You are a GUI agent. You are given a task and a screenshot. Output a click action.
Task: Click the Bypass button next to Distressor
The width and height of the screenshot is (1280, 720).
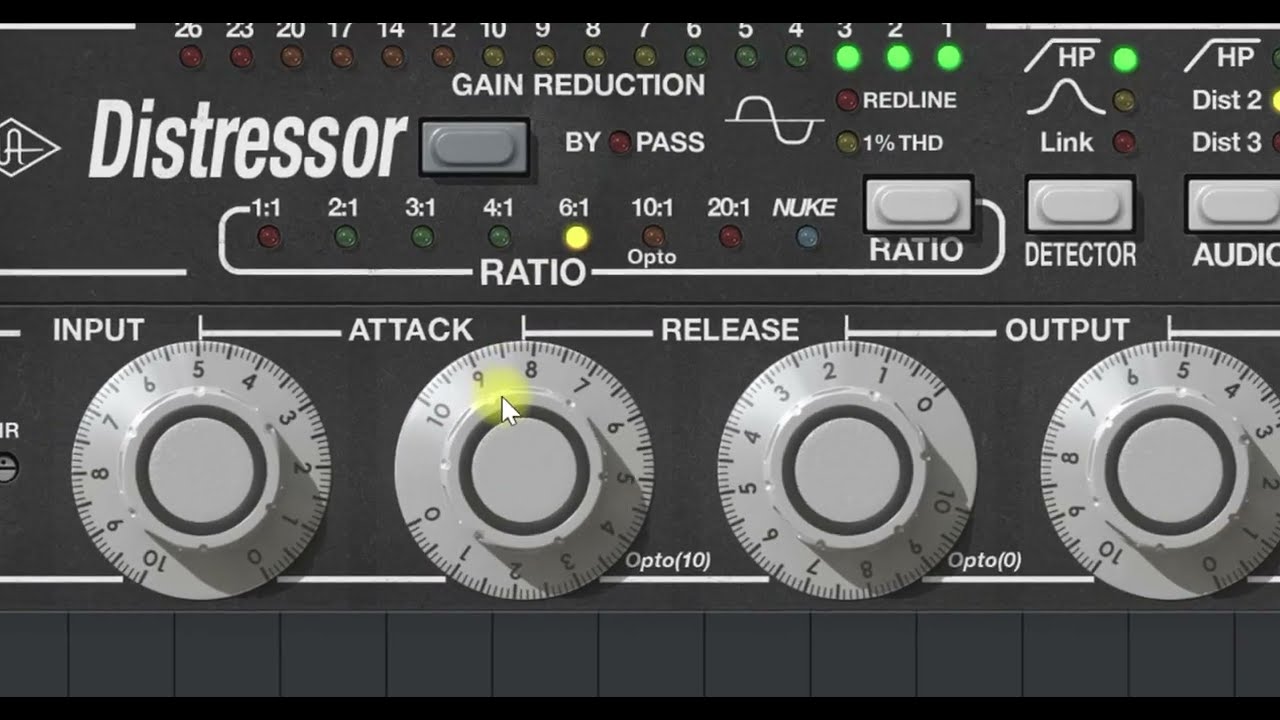tap(474, 147)
